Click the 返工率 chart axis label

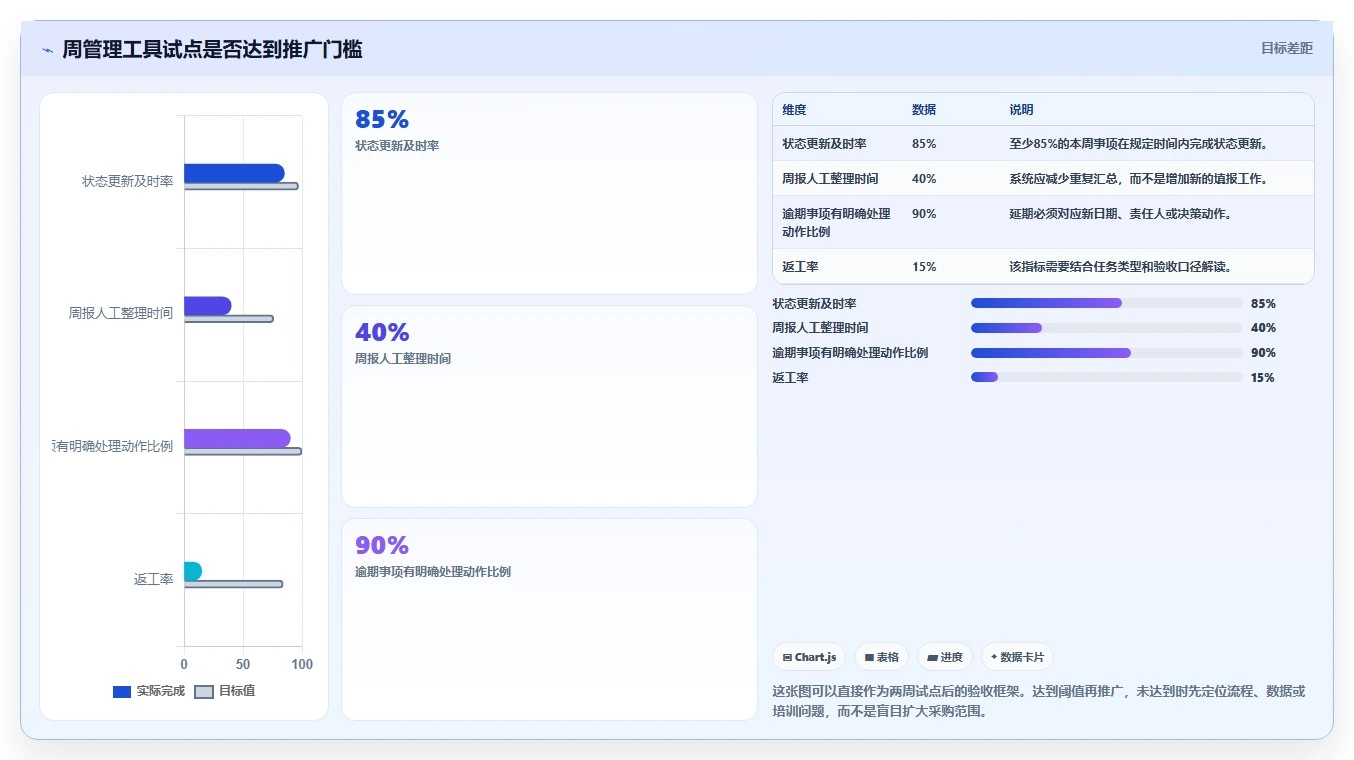154,579
